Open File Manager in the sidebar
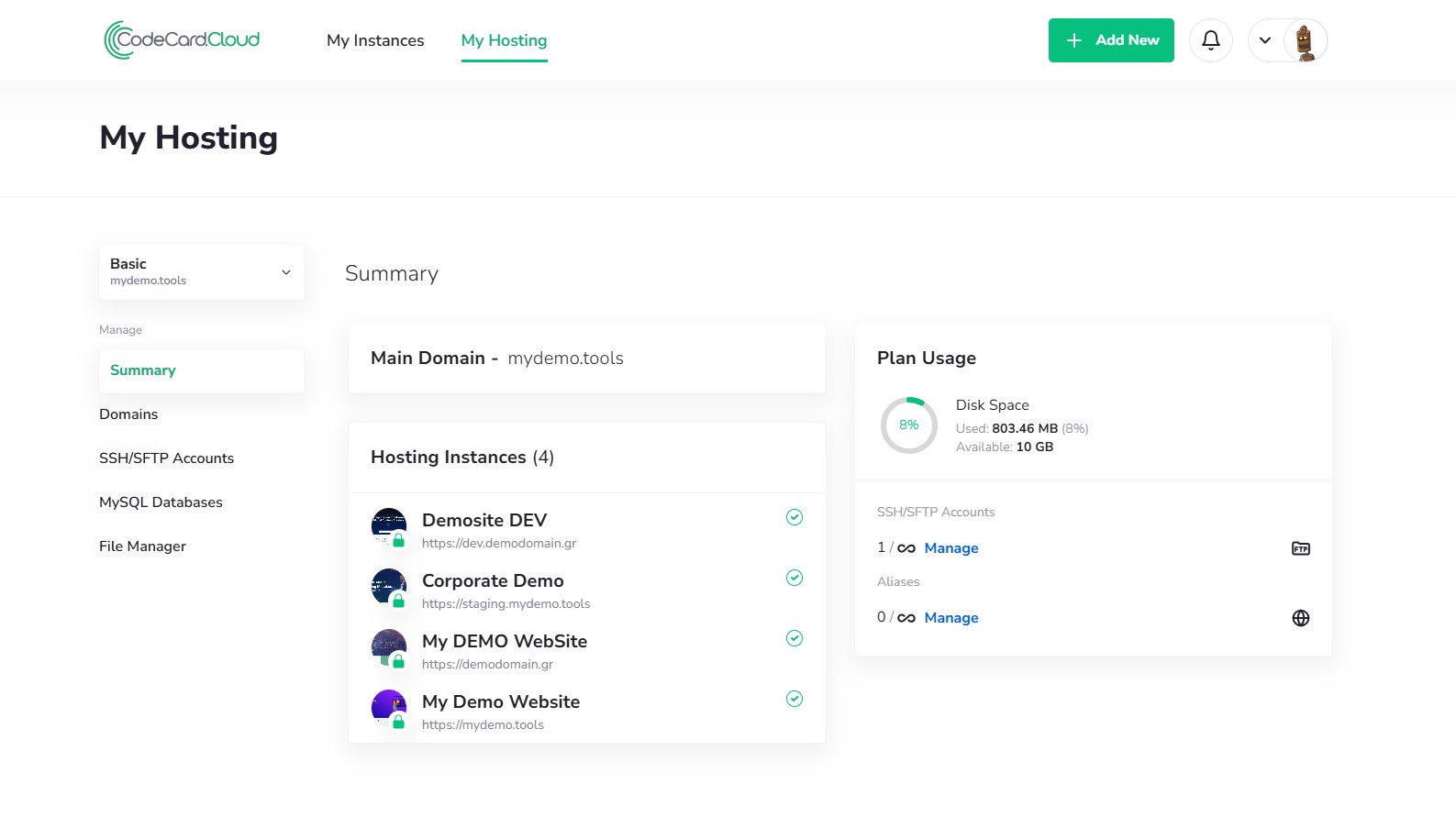The image size is (1456, 839). point(142,546)
